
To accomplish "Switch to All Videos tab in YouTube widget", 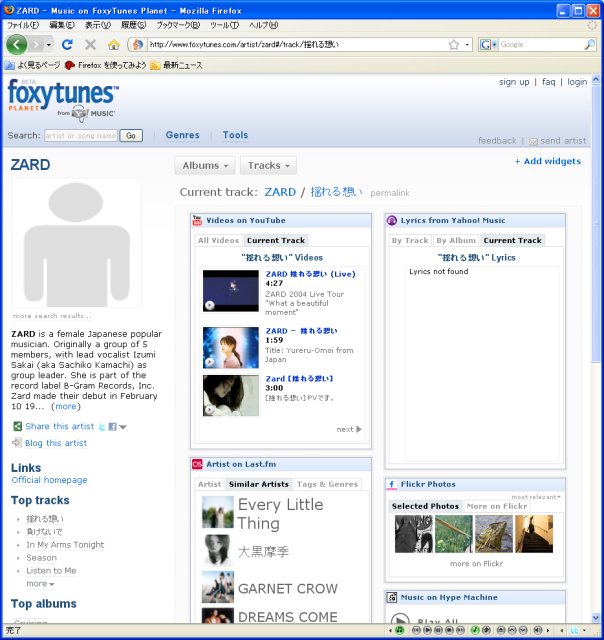I will click(x=218, y=240).
